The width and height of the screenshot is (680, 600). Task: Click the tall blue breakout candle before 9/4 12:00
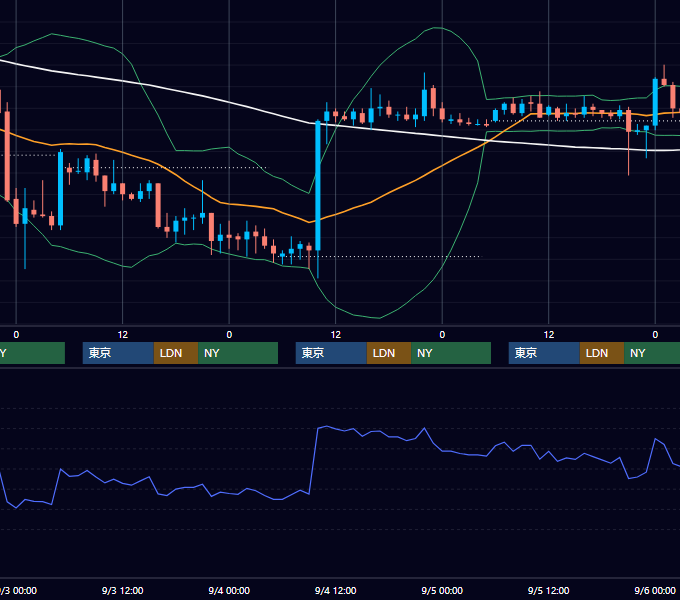[x=318, y=186]
